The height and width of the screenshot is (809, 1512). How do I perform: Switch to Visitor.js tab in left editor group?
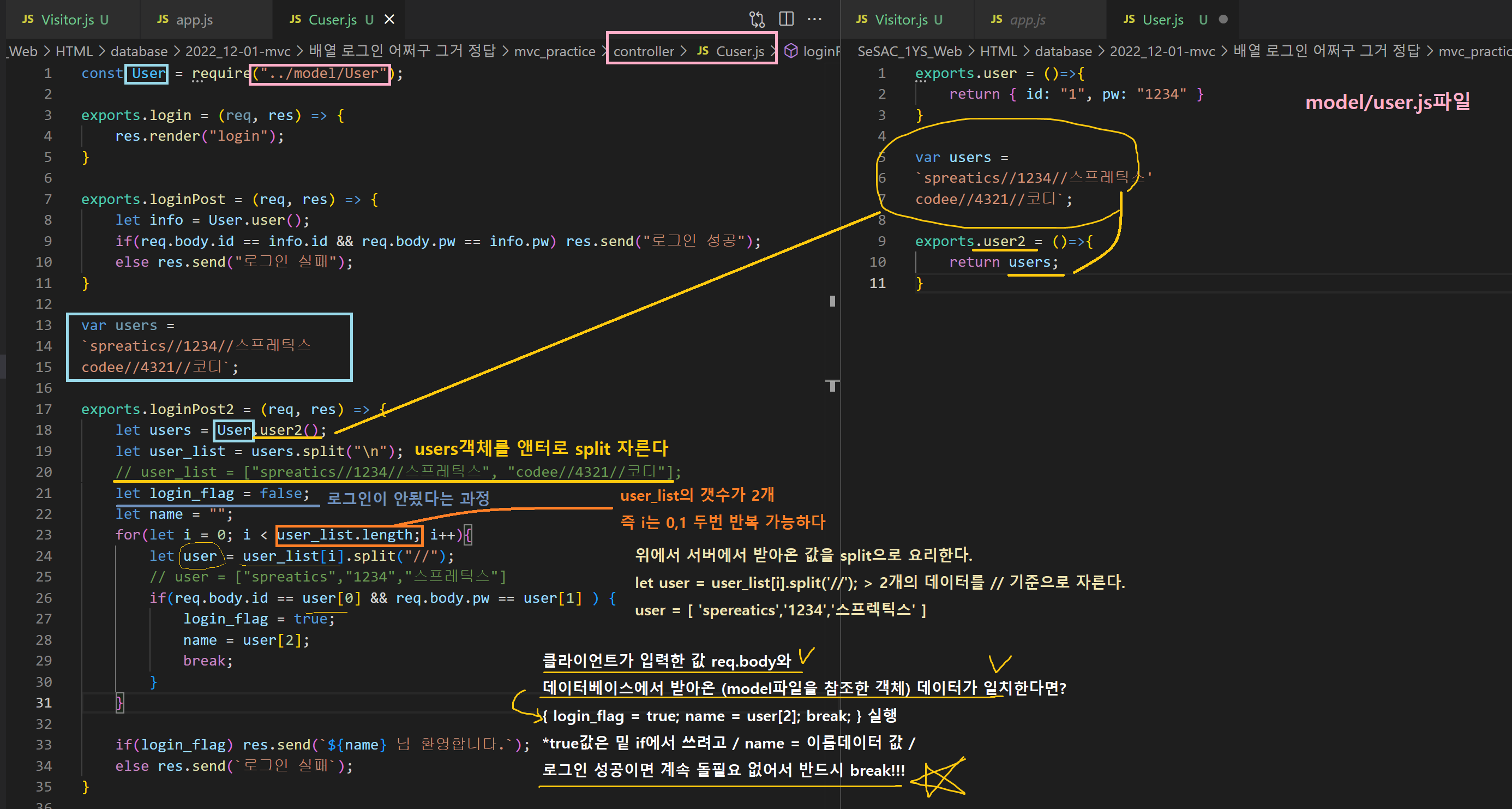point(67,20)
